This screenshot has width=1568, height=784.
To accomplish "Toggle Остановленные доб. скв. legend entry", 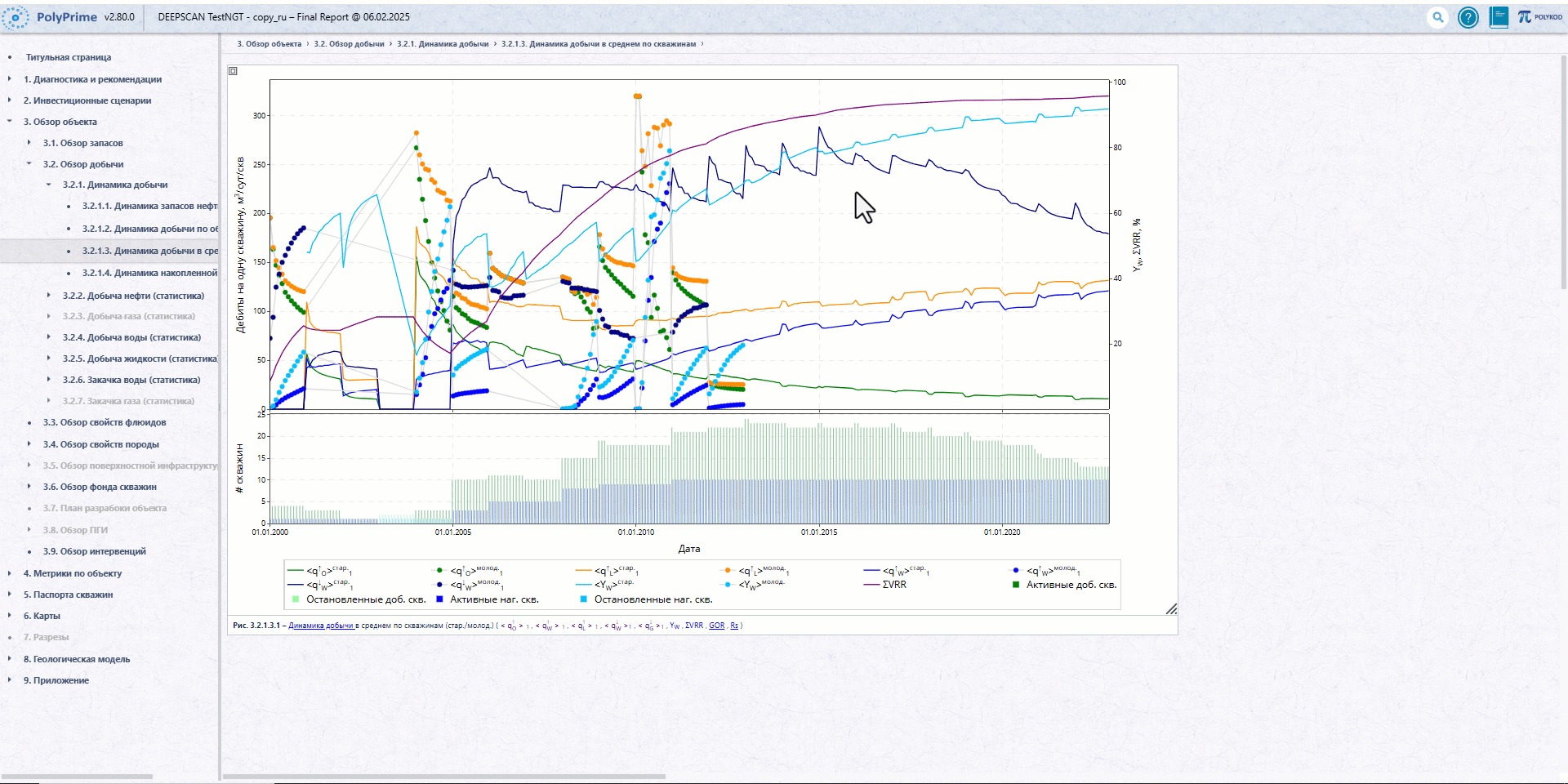I will tap(359, 599).
